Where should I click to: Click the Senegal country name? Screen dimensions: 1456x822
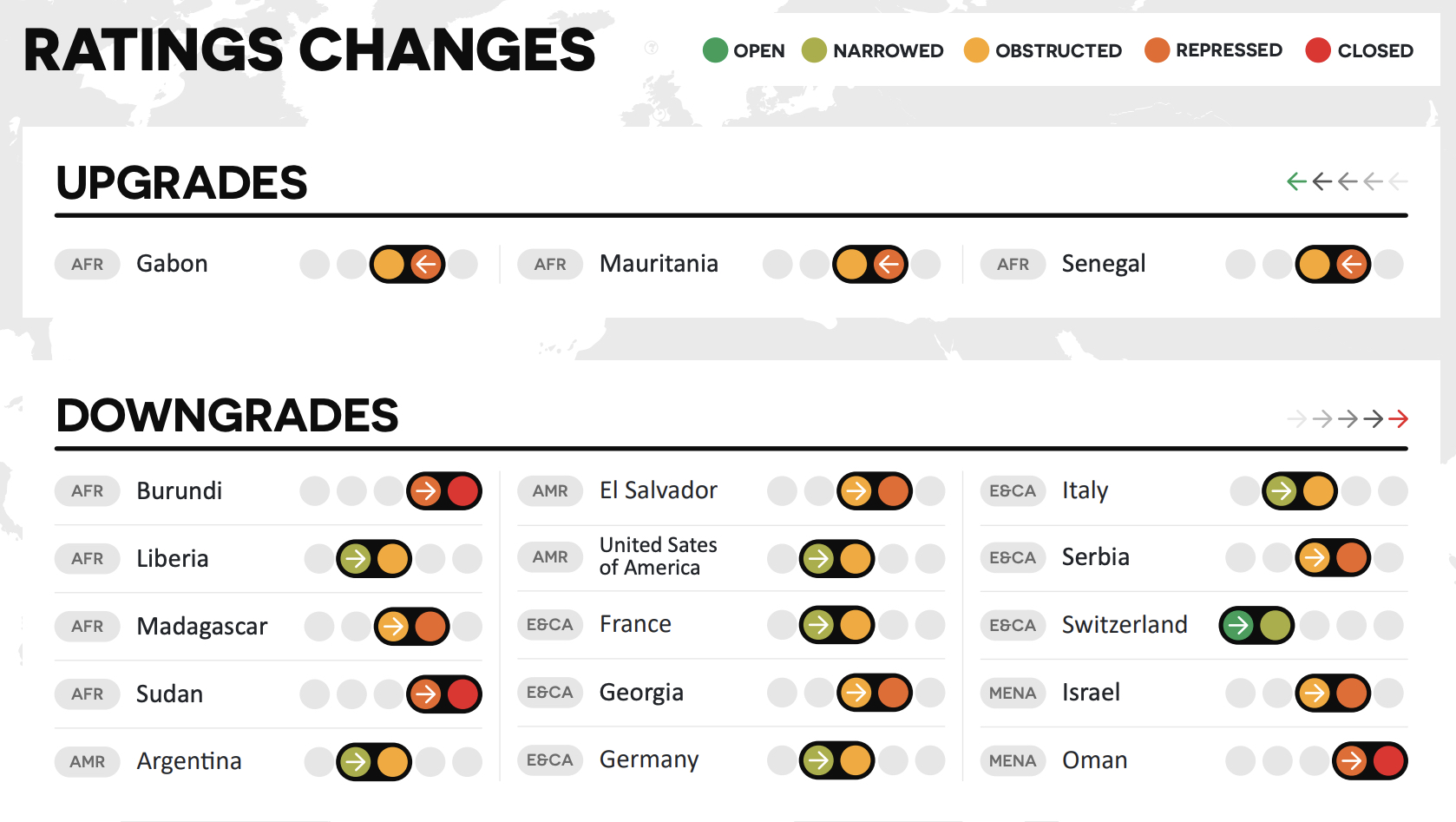[x=1103, y=264]
